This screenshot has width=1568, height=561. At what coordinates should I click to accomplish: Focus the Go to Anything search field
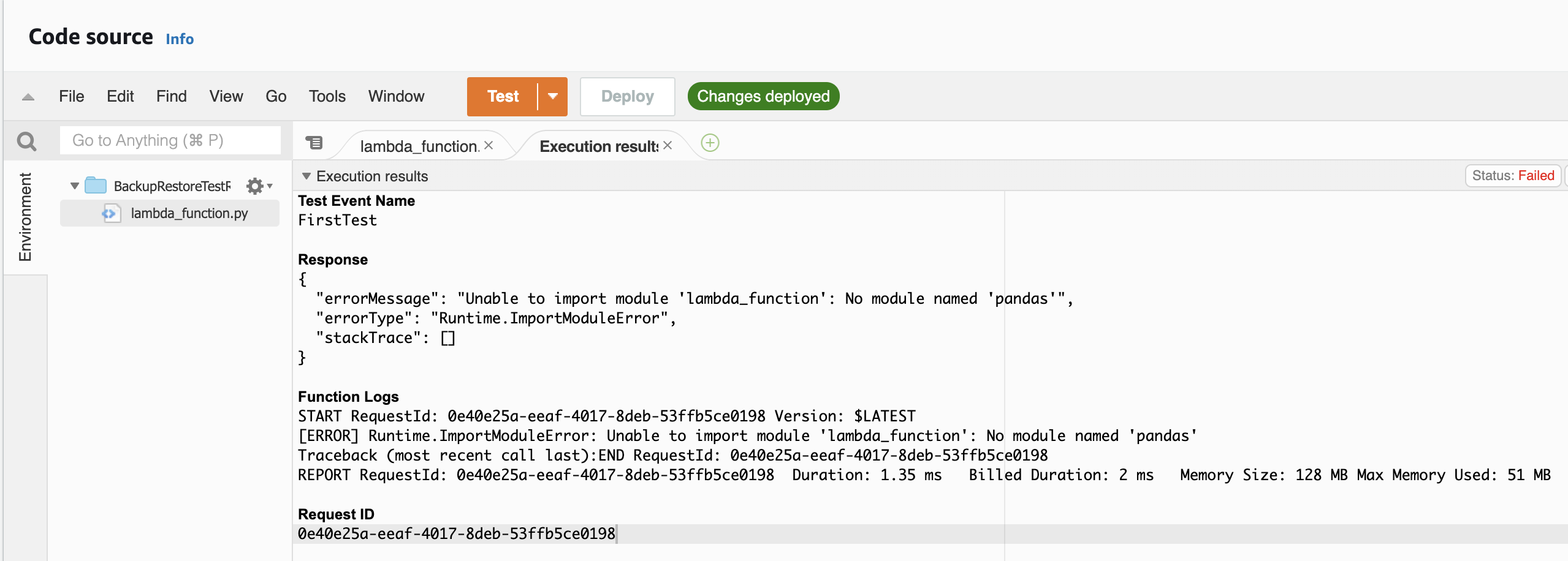(x=170, y=141)
